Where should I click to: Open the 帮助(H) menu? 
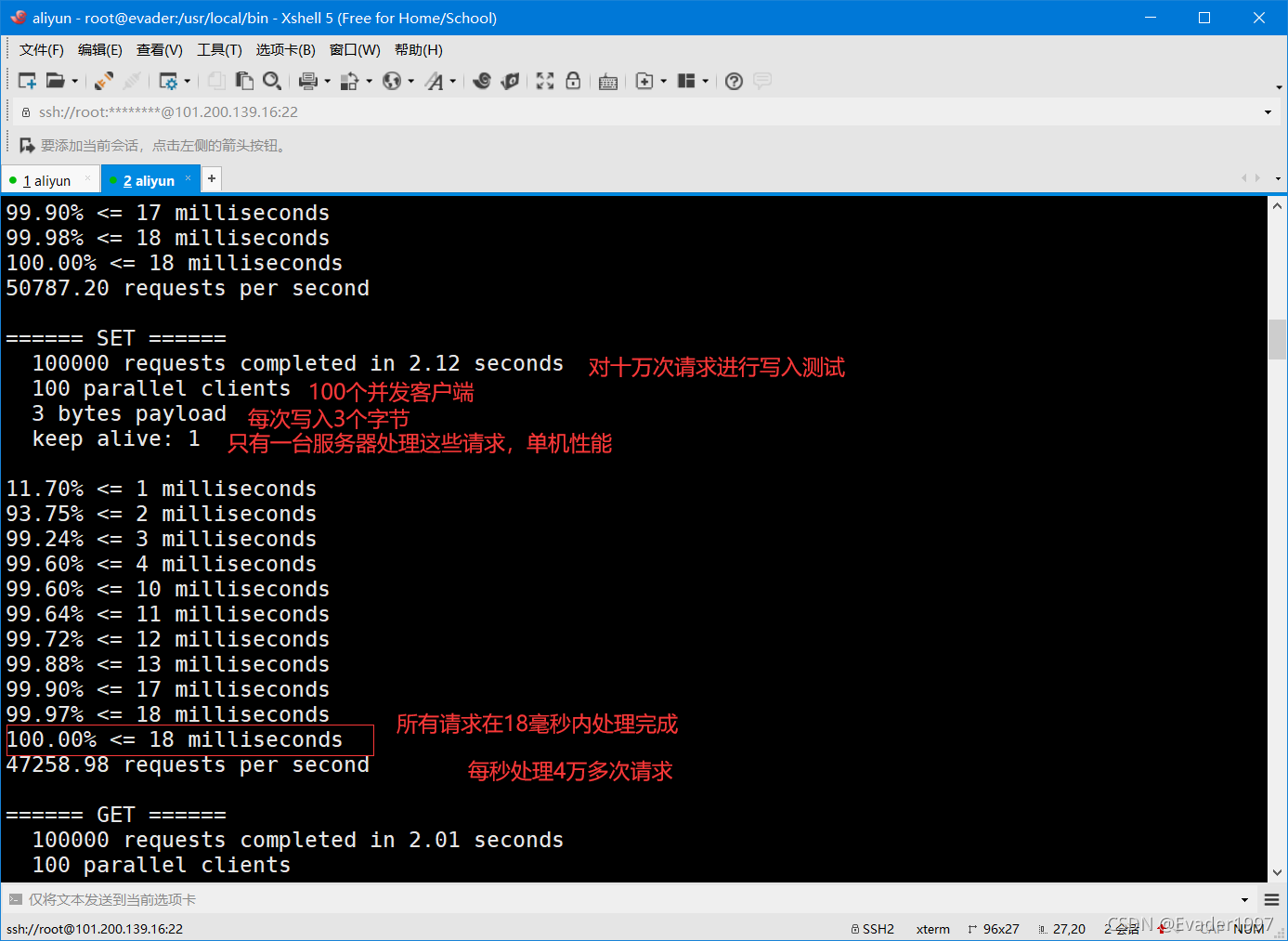(419, 50)
